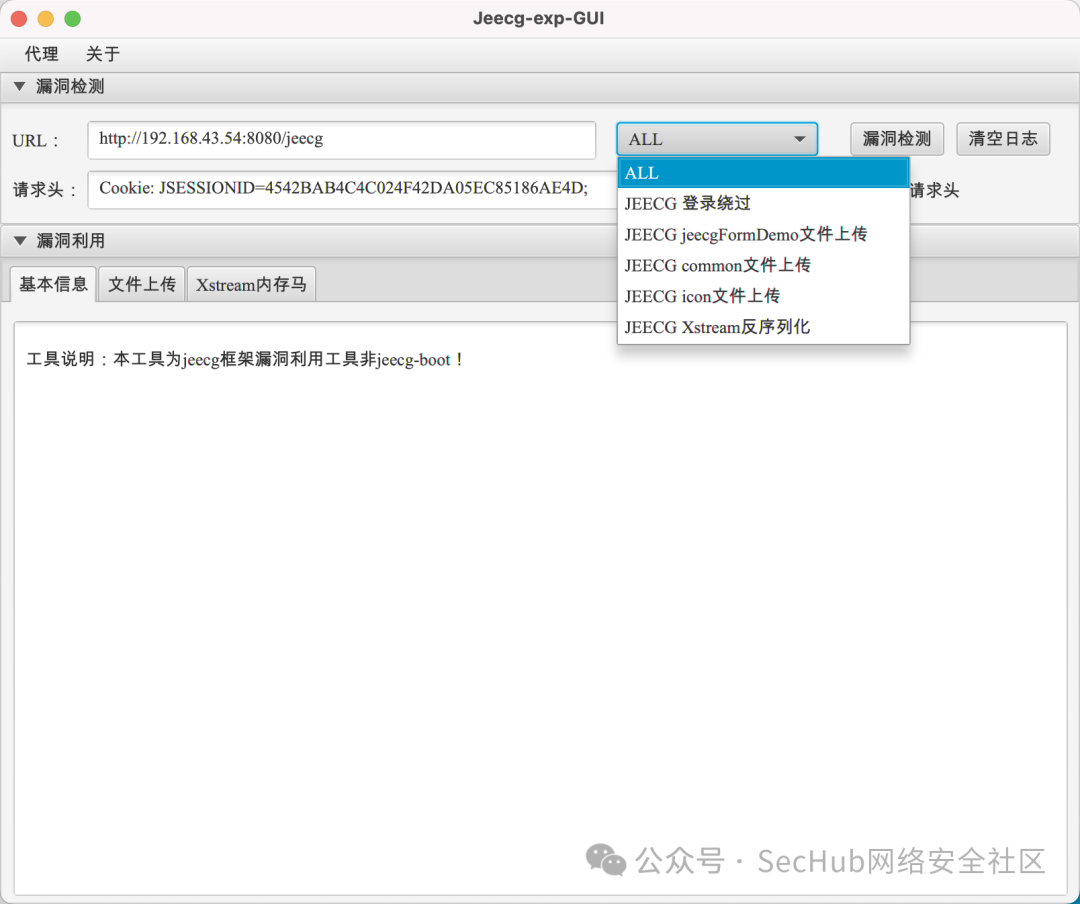Collapse the 漏洞检测 section triangle
Image resolution: width=1080 pixels, height=904 pixels.
(x=19, y=86)
